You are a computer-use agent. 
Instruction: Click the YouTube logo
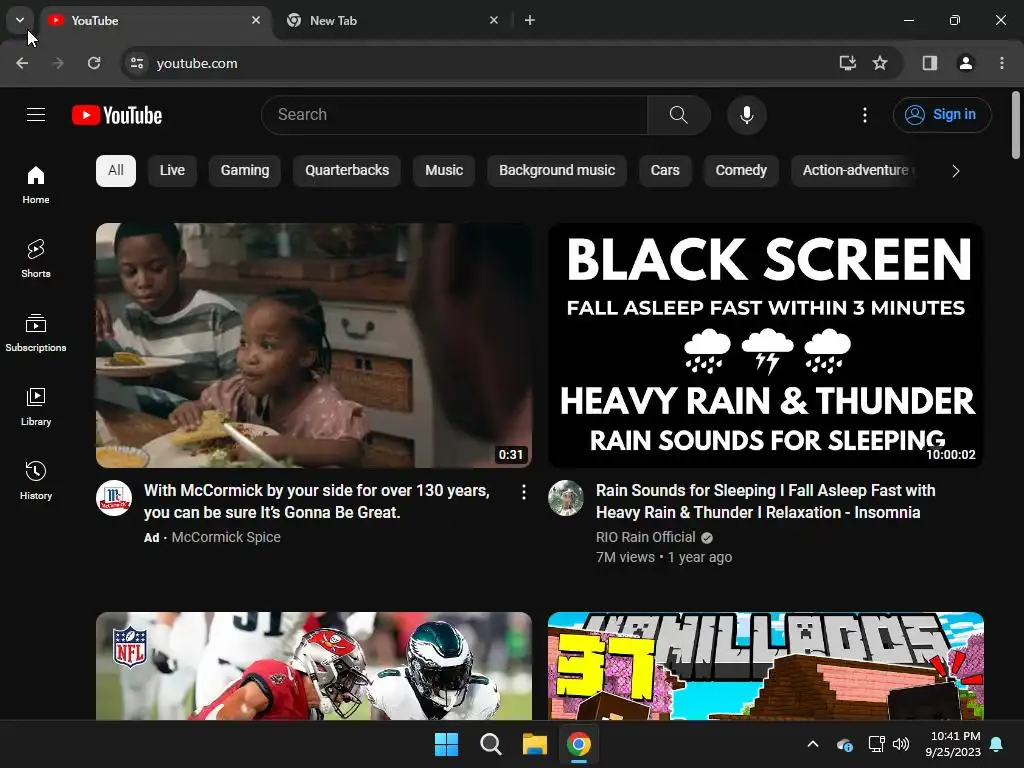117,115
